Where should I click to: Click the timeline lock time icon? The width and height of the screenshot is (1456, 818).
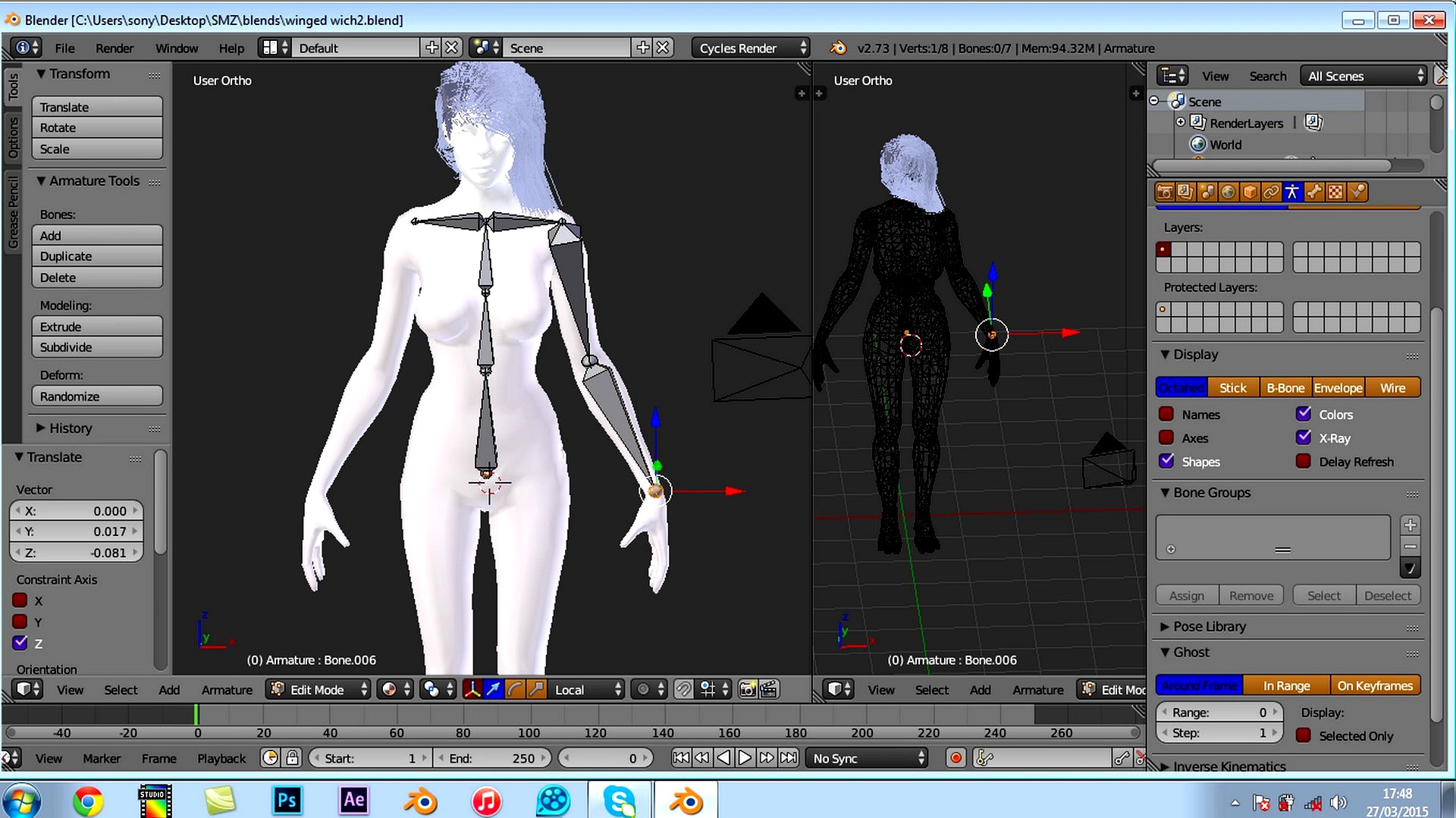click(292, 758)
